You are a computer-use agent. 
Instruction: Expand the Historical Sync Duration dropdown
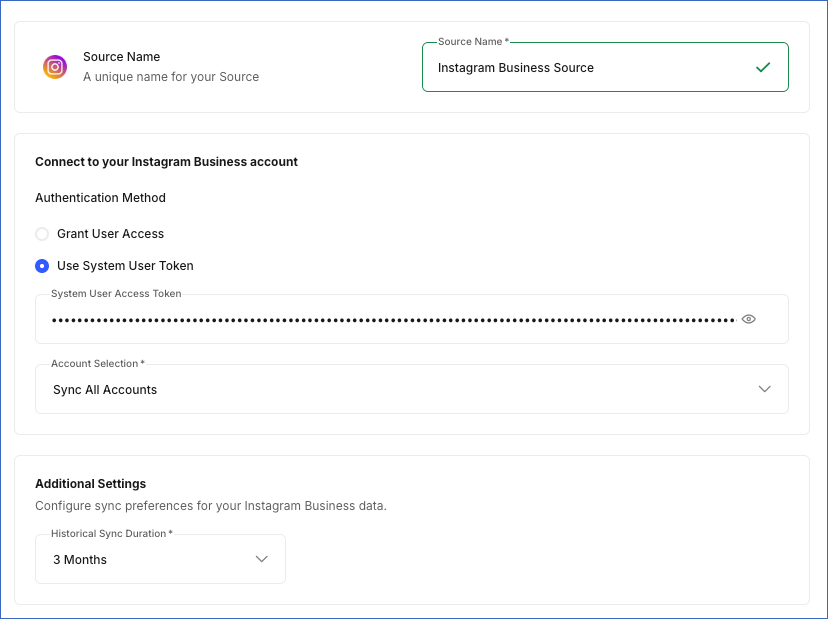point(161,559)
